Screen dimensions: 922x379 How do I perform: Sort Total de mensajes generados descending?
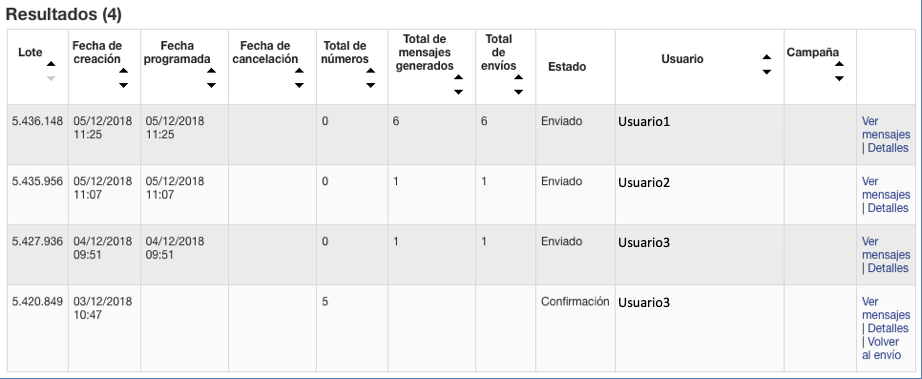tap(459, 92)
